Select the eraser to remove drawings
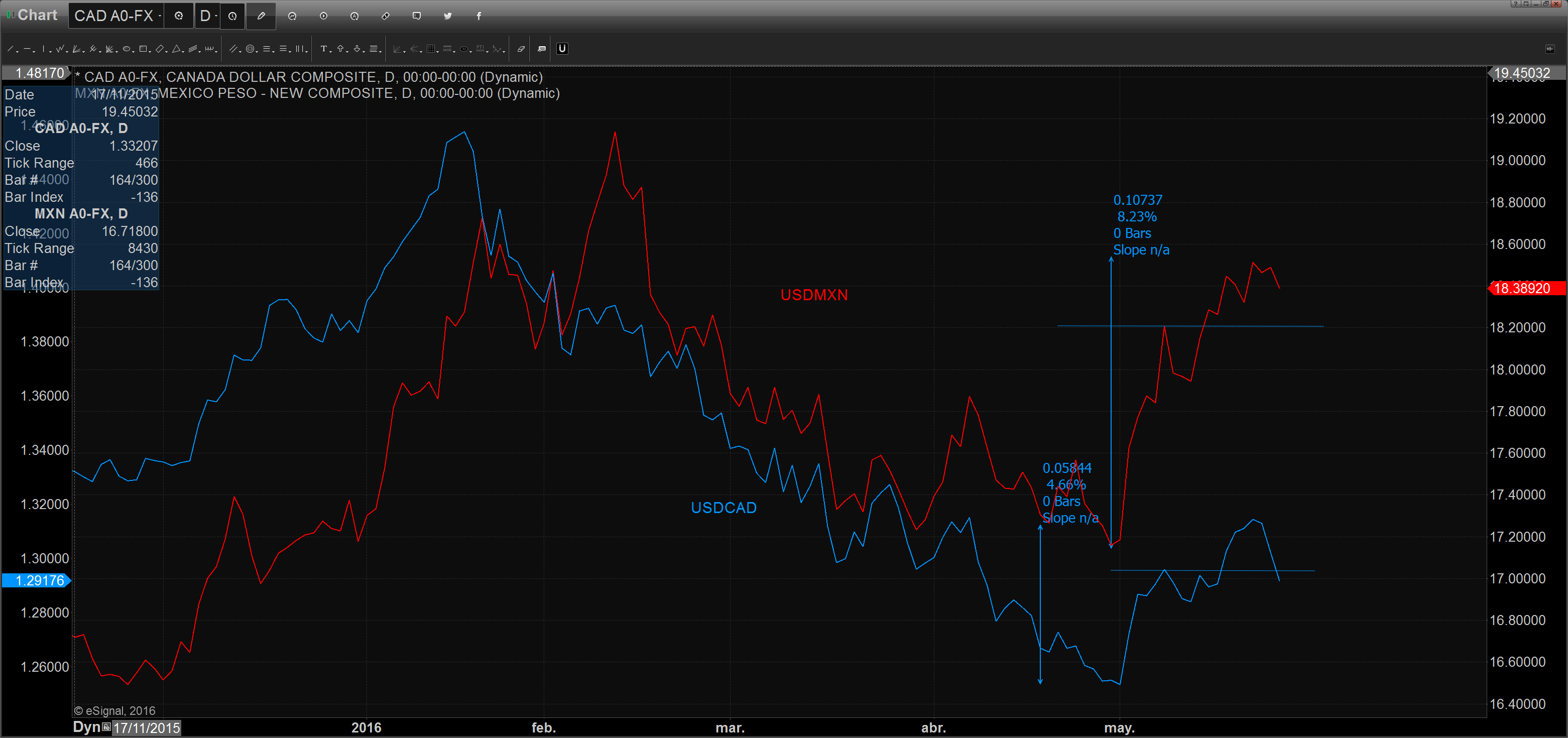The image size is (1568, 738). pos(521,49)
